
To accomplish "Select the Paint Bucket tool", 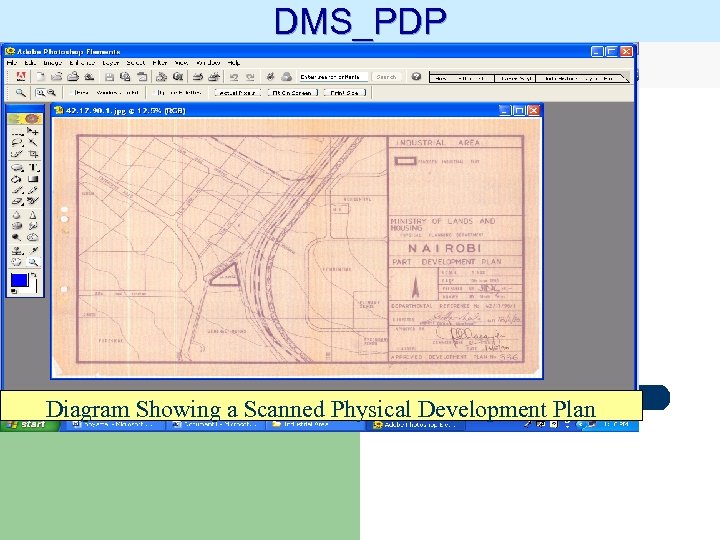I will [x=17, y=179].
